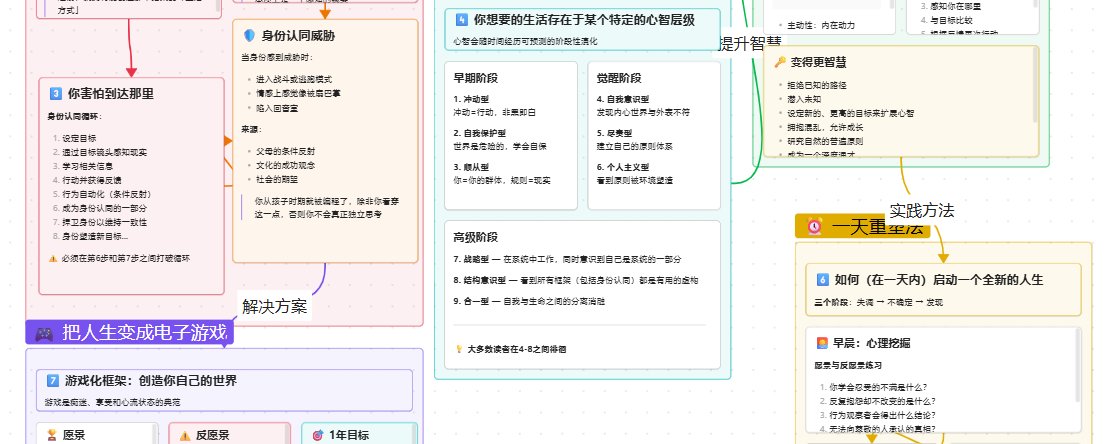The image size is (1110, 444).
Task: Click the warning icon before 必须在第6步和第7步之间打破循环
Action: (x=52, y=258)
